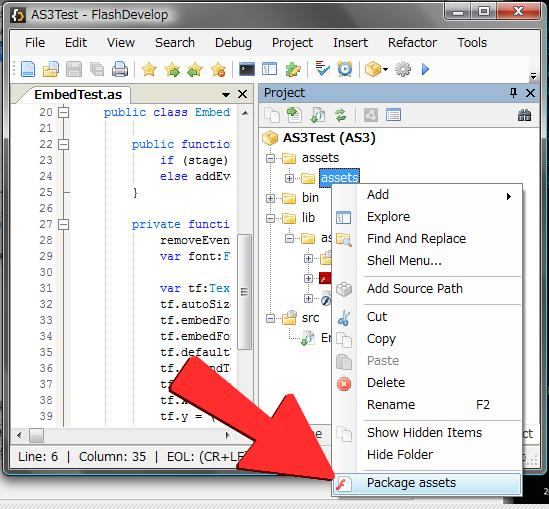Collapse code fold at line 20
The image size is (549, 509).
click(x=63, y=112)
